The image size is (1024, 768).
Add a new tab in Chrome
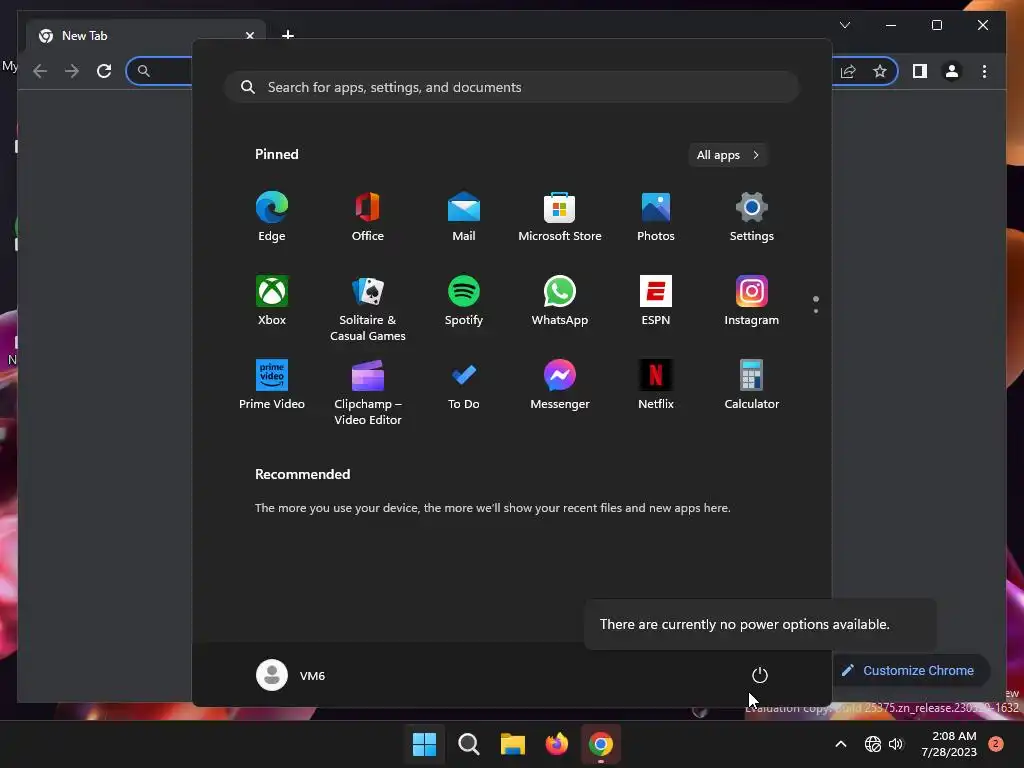pyautogui.click(x=288, y=35)
